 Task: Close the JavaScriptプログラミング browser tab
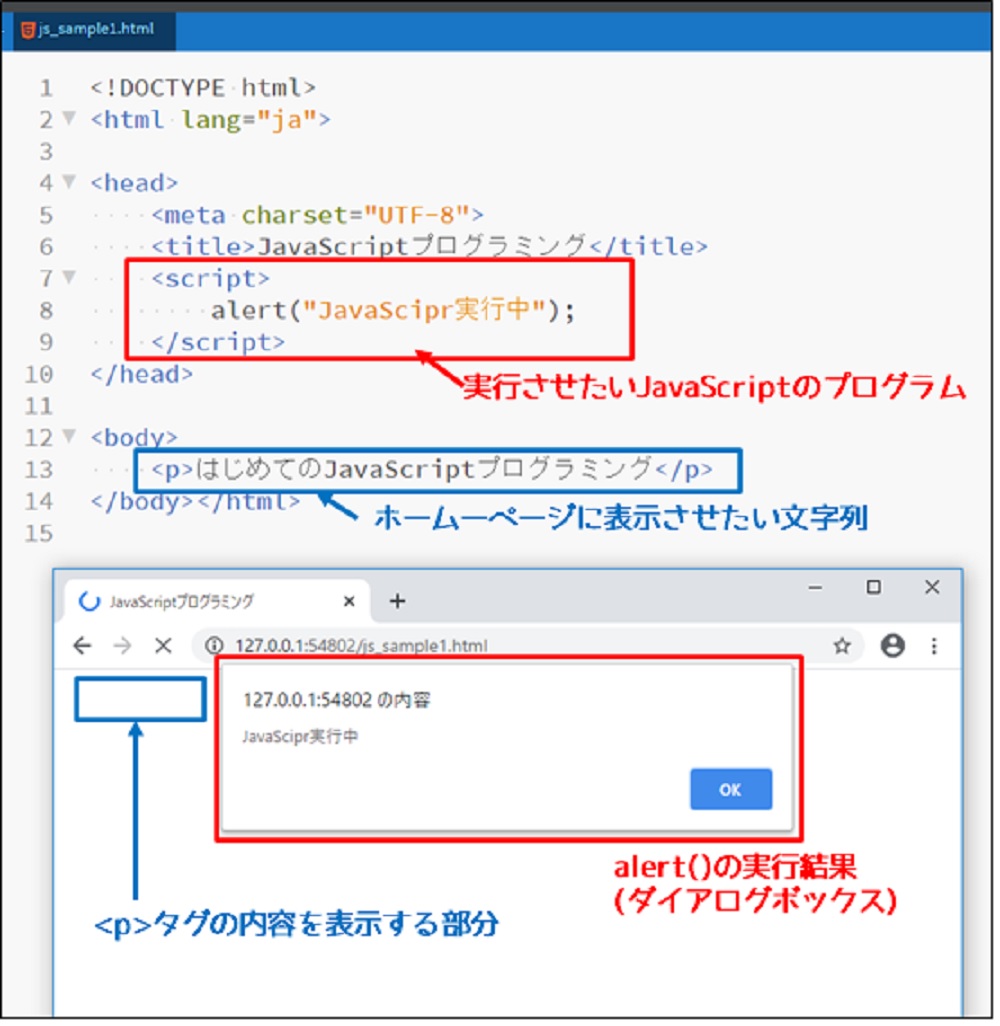(x=349, y=602)
